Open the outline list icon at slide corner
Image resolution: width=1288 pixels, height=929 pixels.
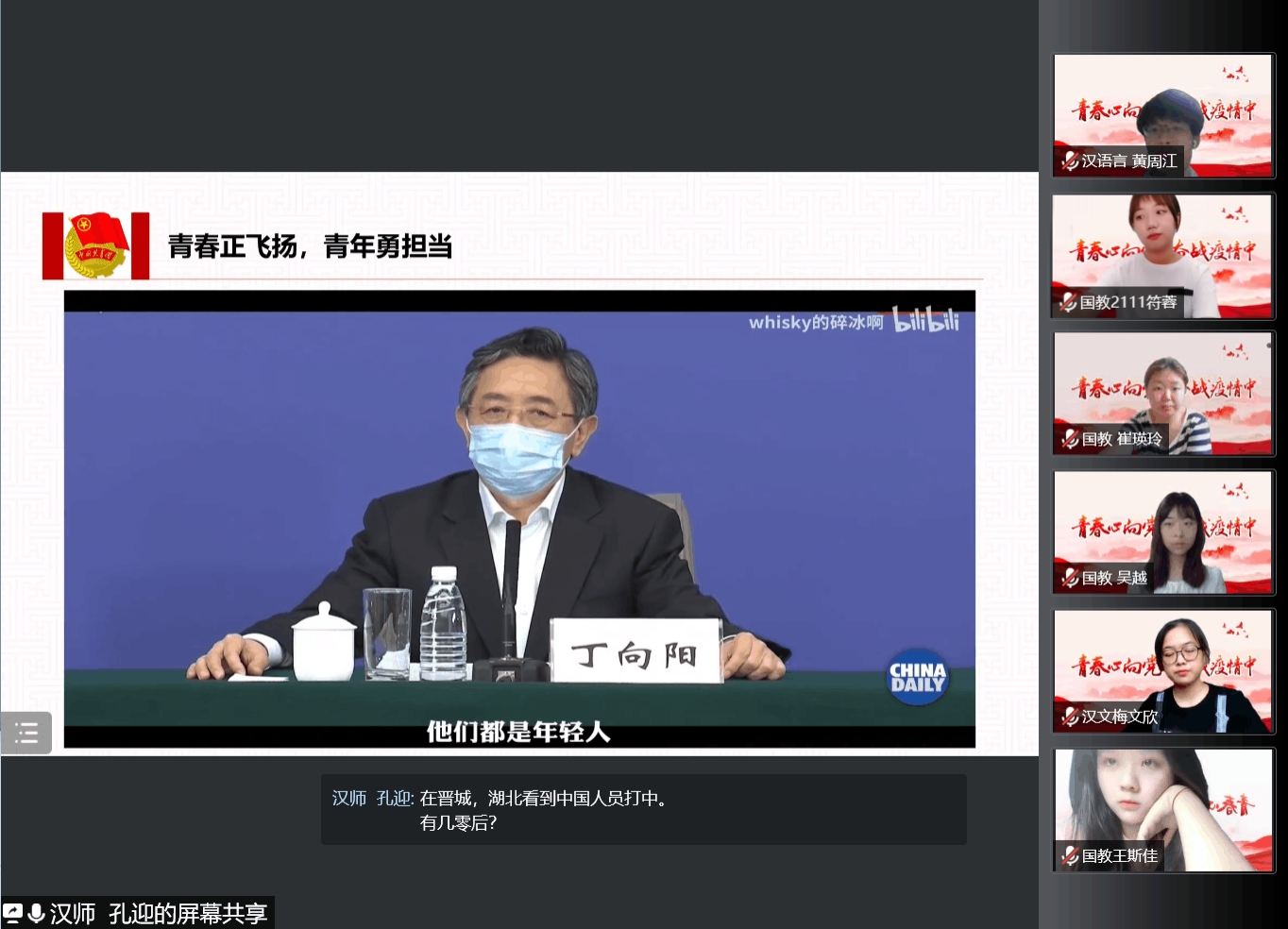[26, 733]
